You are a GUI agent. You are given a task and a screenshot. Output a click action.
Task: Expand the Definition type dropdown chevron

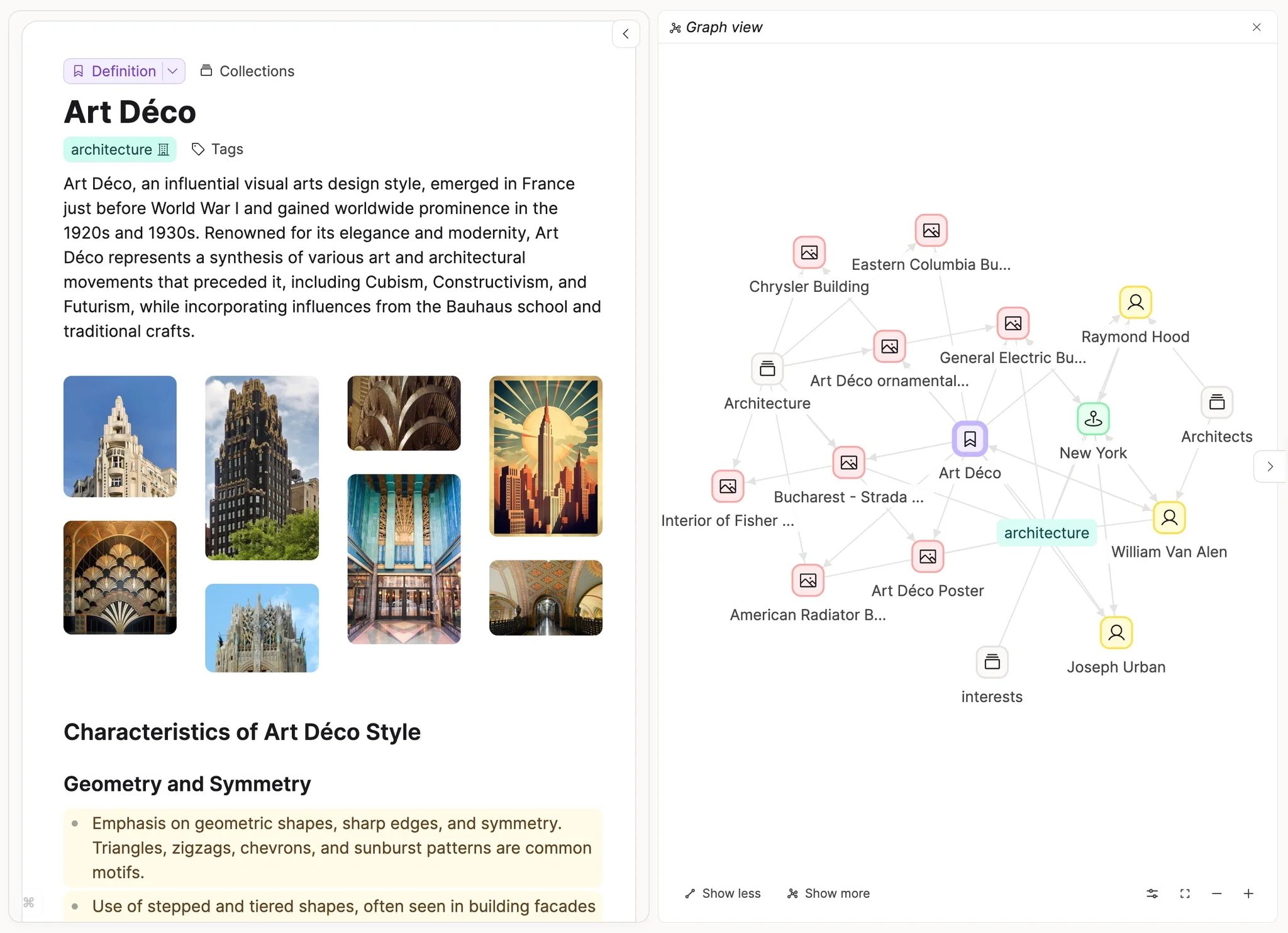tap(172, 70)
